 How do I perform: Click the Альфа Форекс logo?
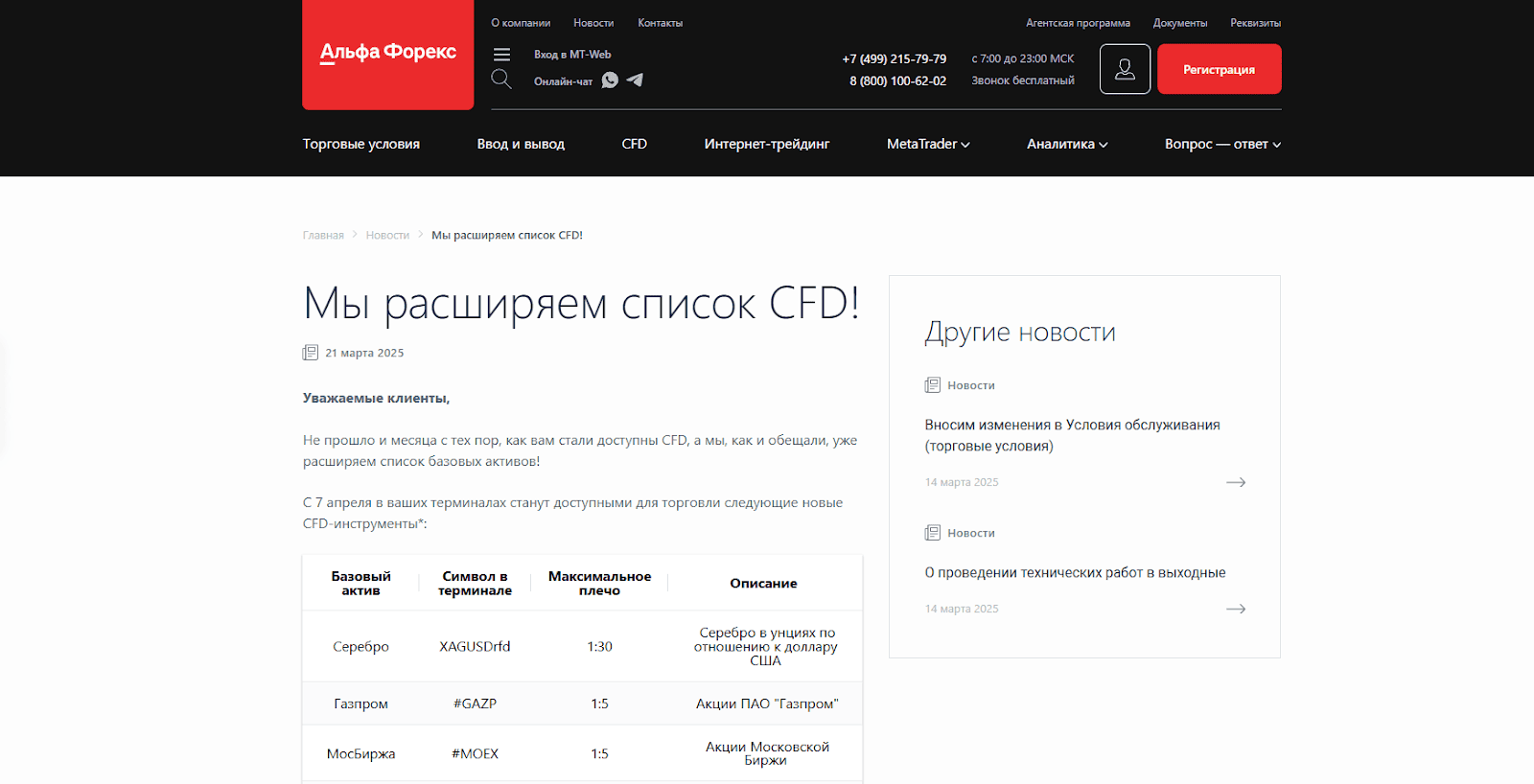387,54
